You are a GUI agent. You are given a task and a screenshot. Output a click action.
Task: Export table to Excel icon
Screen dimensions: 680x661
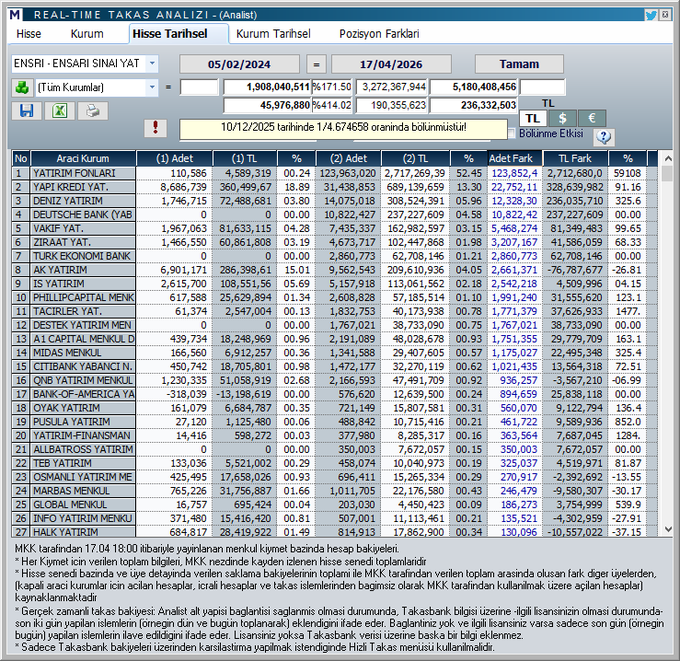click(59, 111)
